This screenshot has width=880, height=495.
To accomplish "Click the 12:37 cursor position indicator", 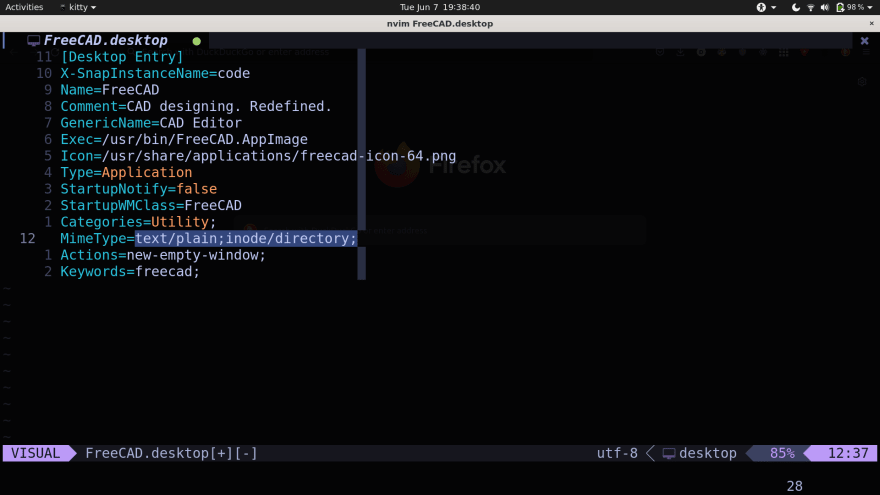I will 848,453.
